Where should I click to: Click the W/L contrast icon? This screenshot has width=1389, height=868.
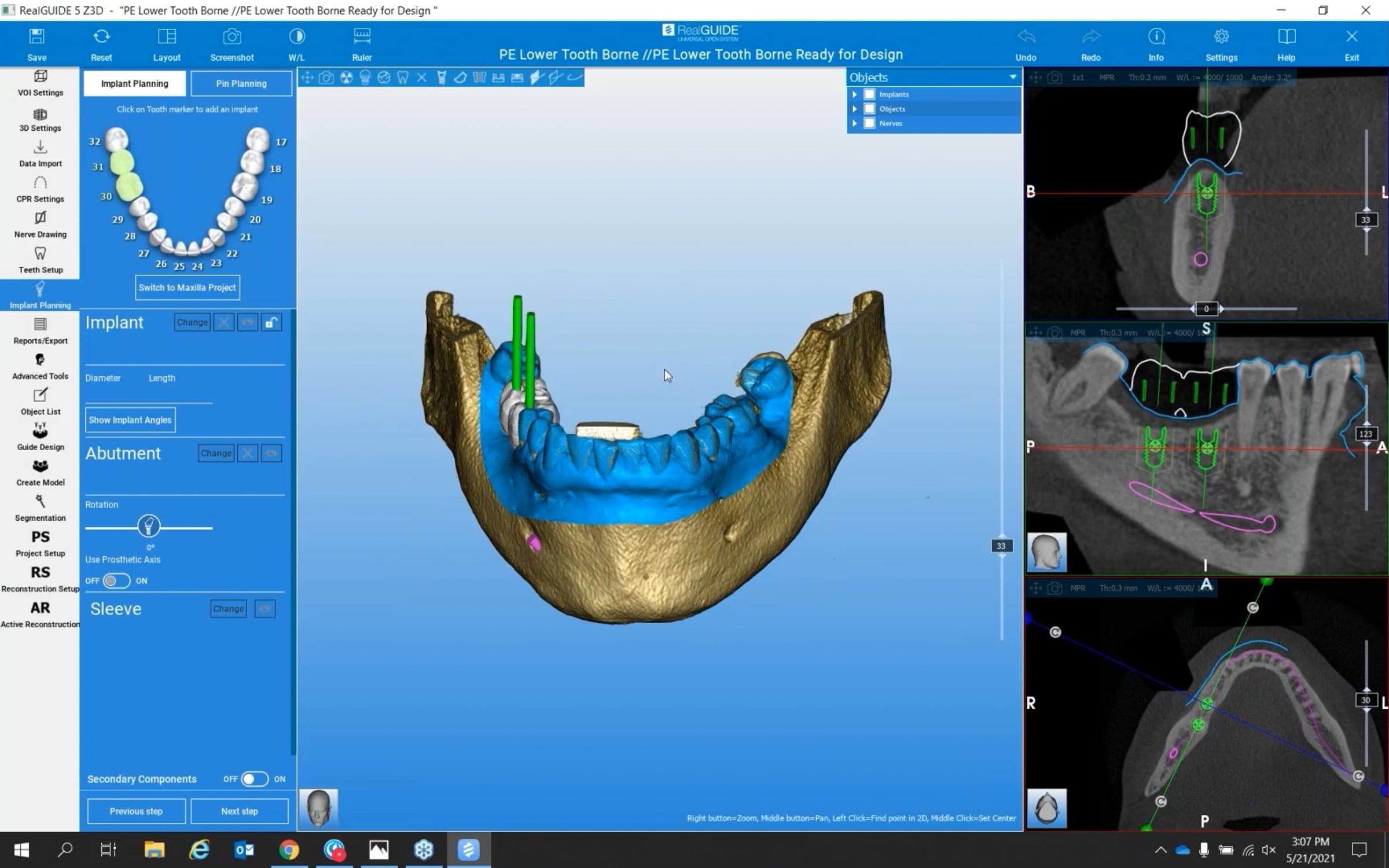(x=296, y=45)
